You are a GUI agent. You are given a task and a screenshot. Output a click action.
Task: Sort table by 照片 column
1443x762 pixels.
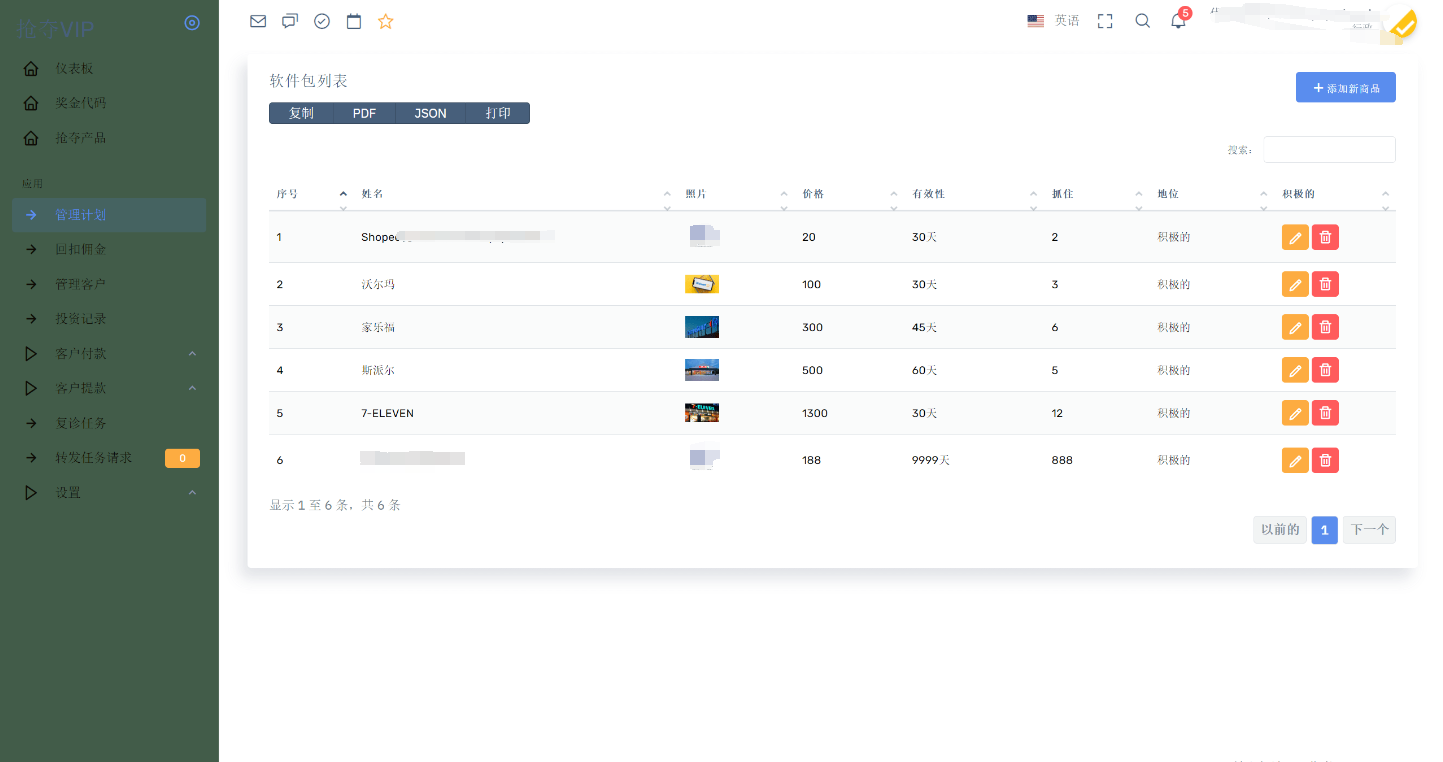click(735, 194)
